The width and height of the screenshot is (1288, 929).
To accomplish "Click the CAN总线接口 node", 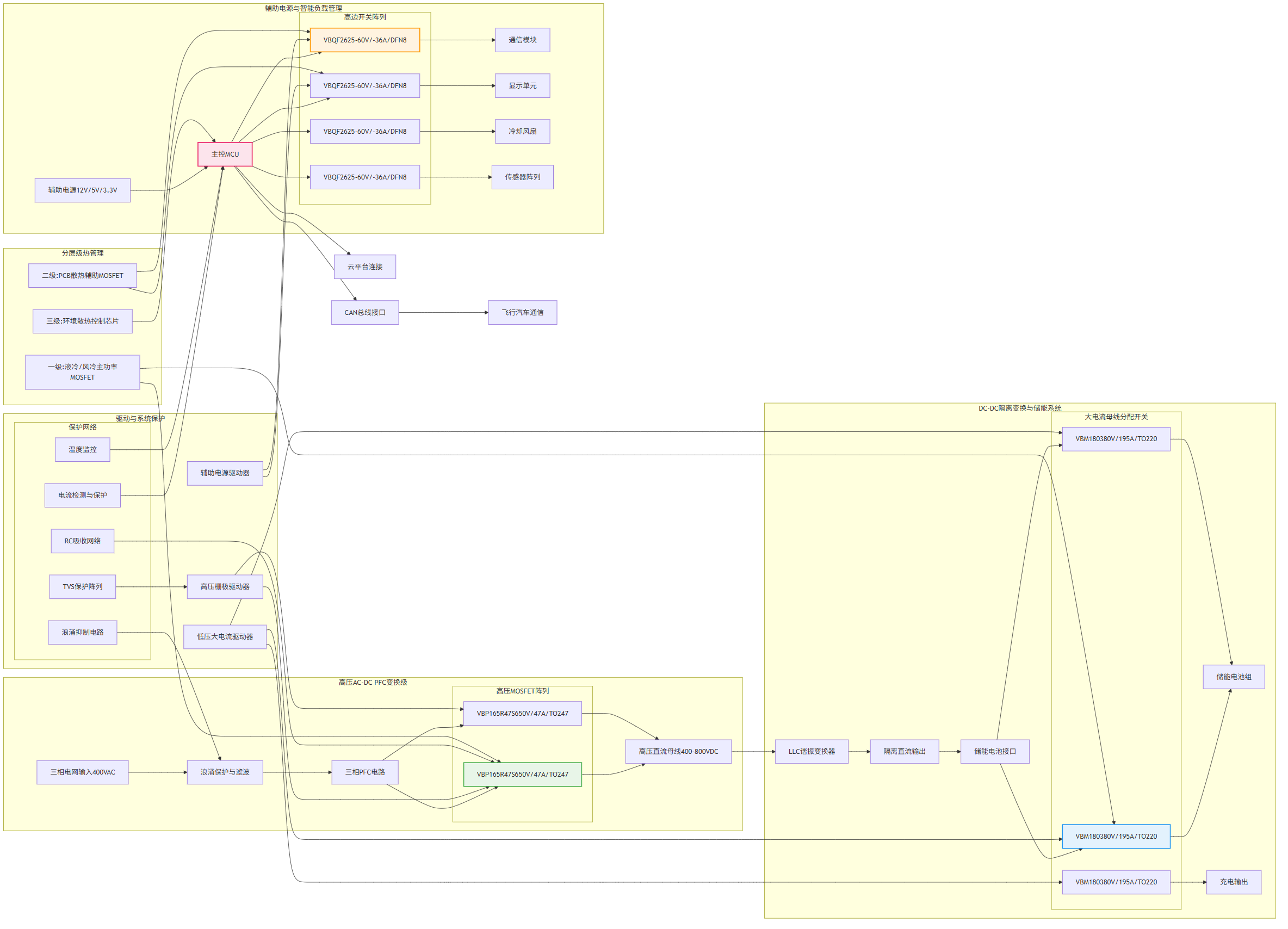I will click(x=364, y=313).
